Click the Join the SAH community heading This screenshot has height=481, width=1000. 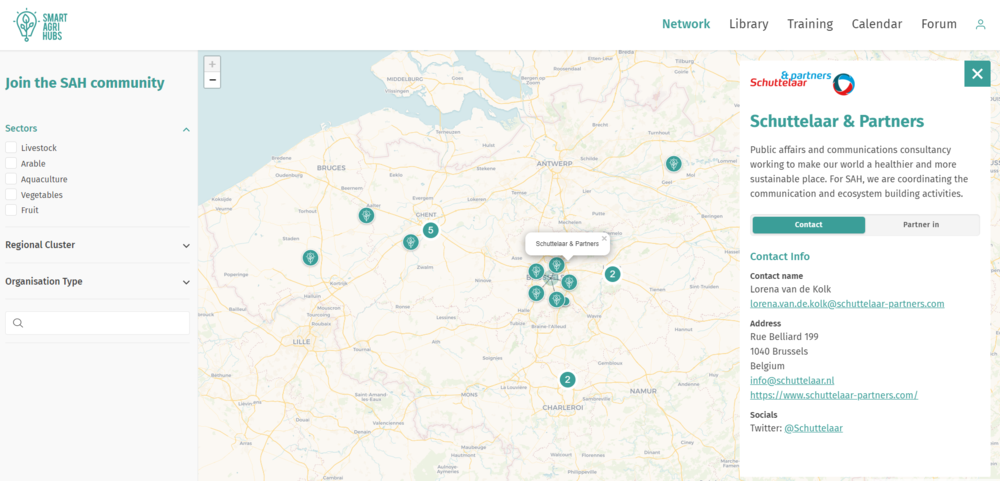(85, 83)
